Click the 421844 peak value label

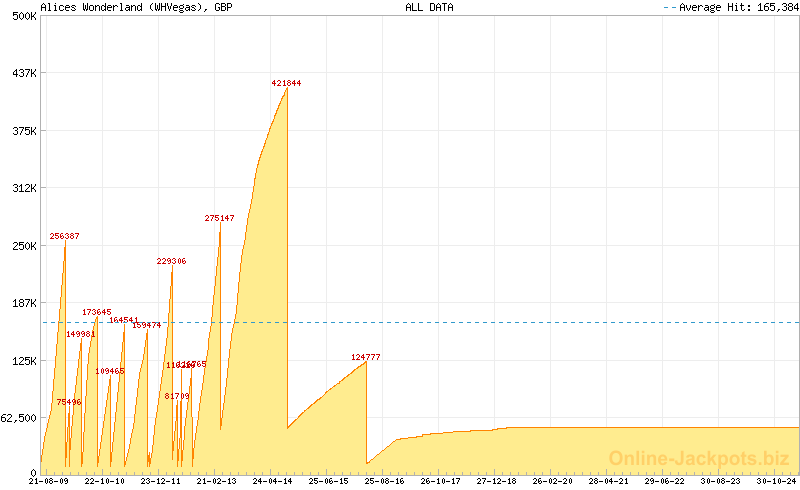pyautogui.click(x=286, y=83)
